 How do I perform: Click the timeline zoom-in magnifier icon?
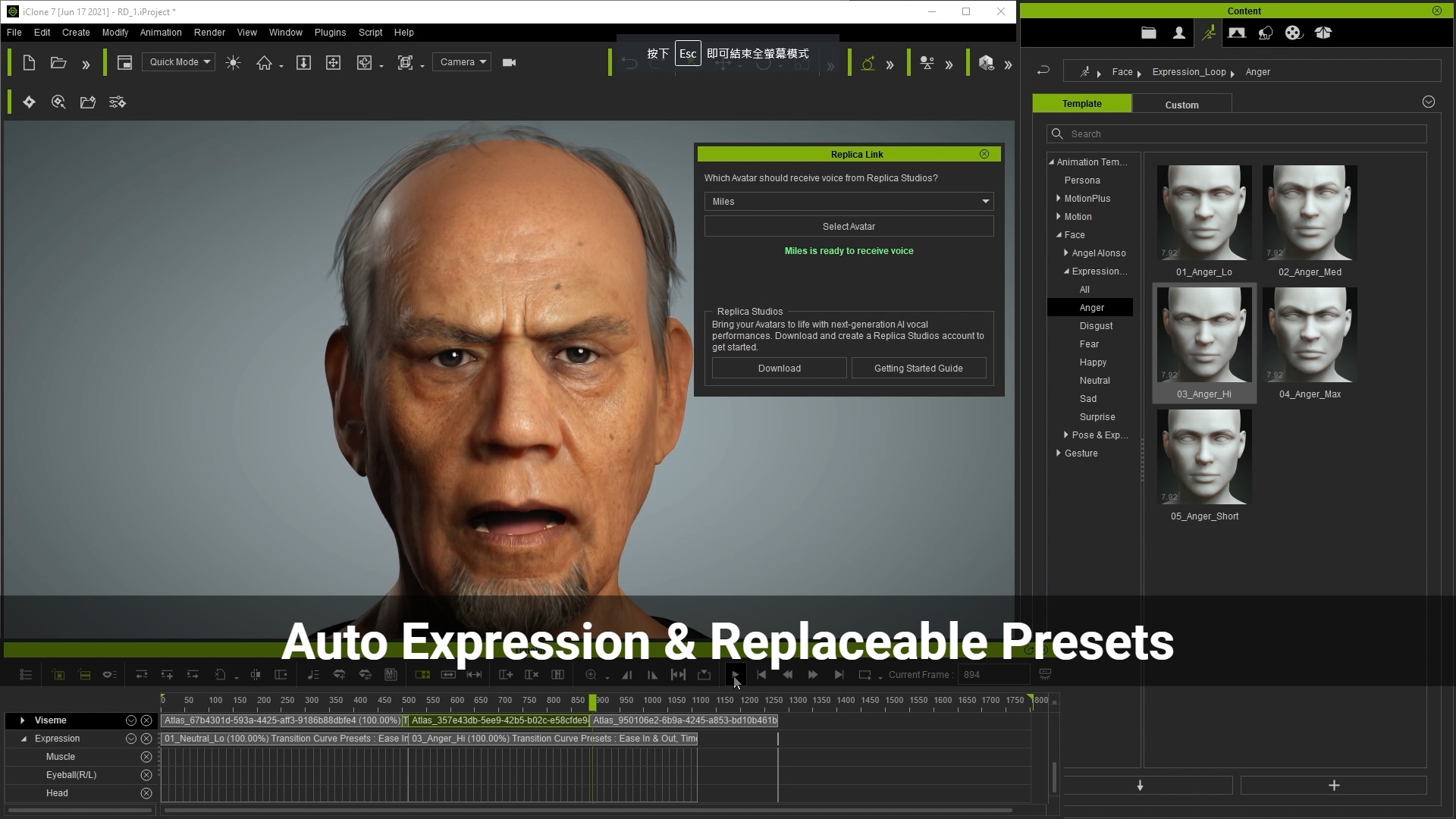tap(591, 675)
